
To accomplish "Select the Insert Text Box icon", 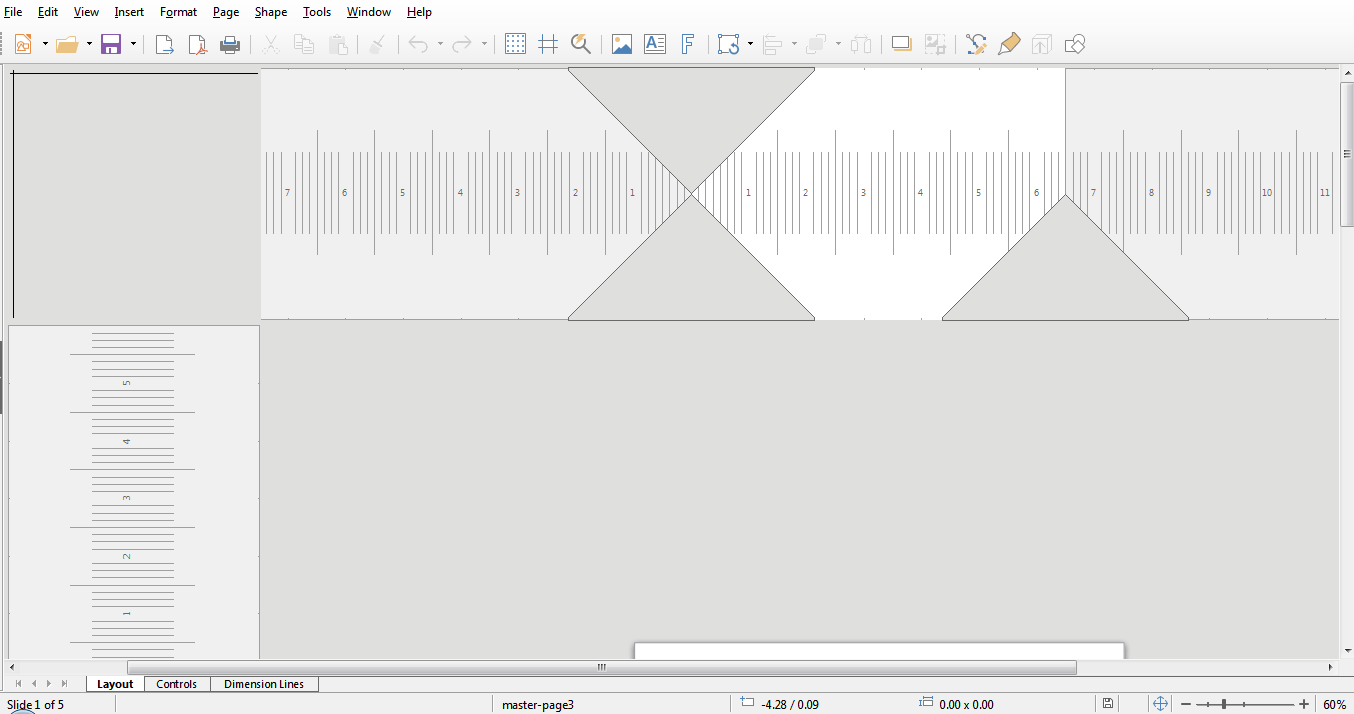I will click(655, 44).
